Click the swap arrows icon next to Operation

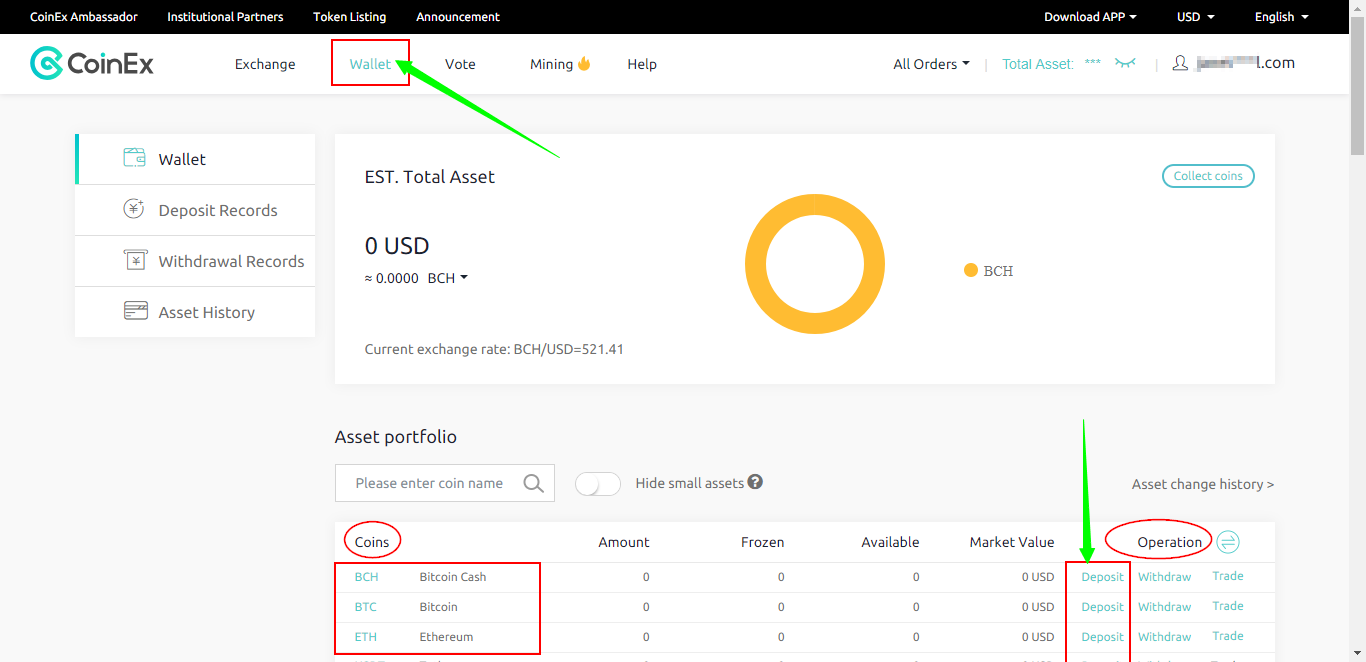pyautogui.click(x=1228, y=542)
